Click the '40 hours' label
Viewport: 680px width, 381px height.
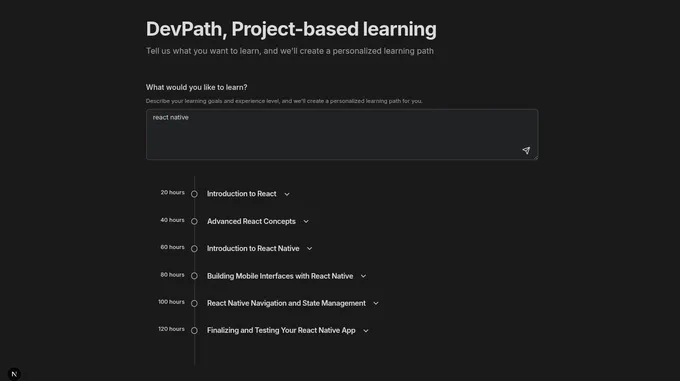[x=173, y=220]
